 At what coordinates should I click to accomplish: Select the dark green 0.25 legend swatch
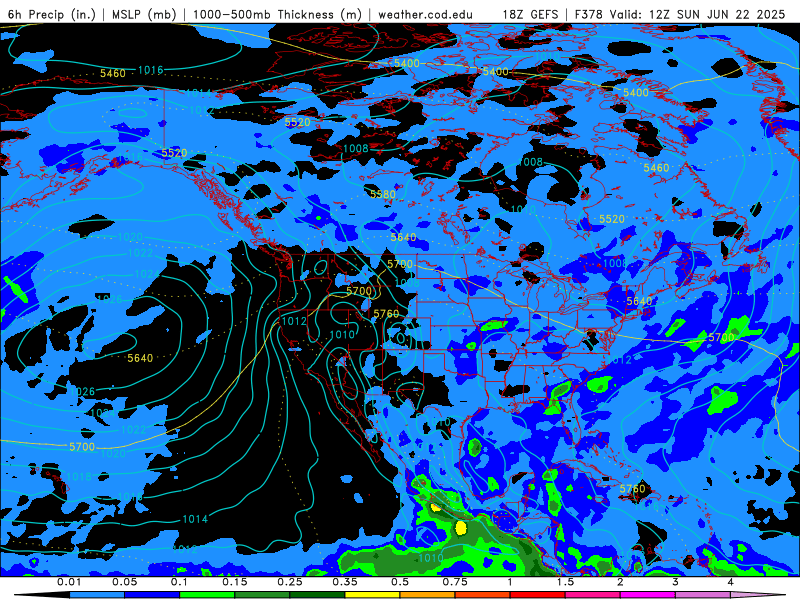coord(317,595)
